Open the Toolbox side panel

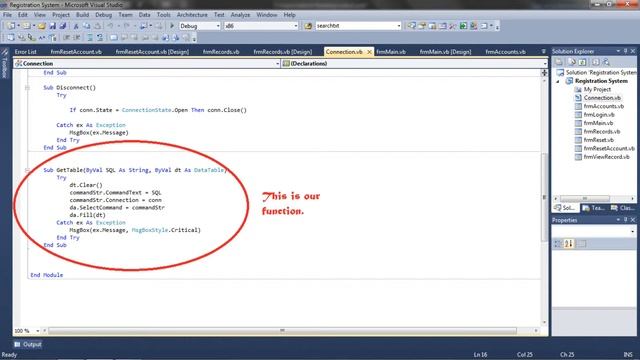coord(4,62)
